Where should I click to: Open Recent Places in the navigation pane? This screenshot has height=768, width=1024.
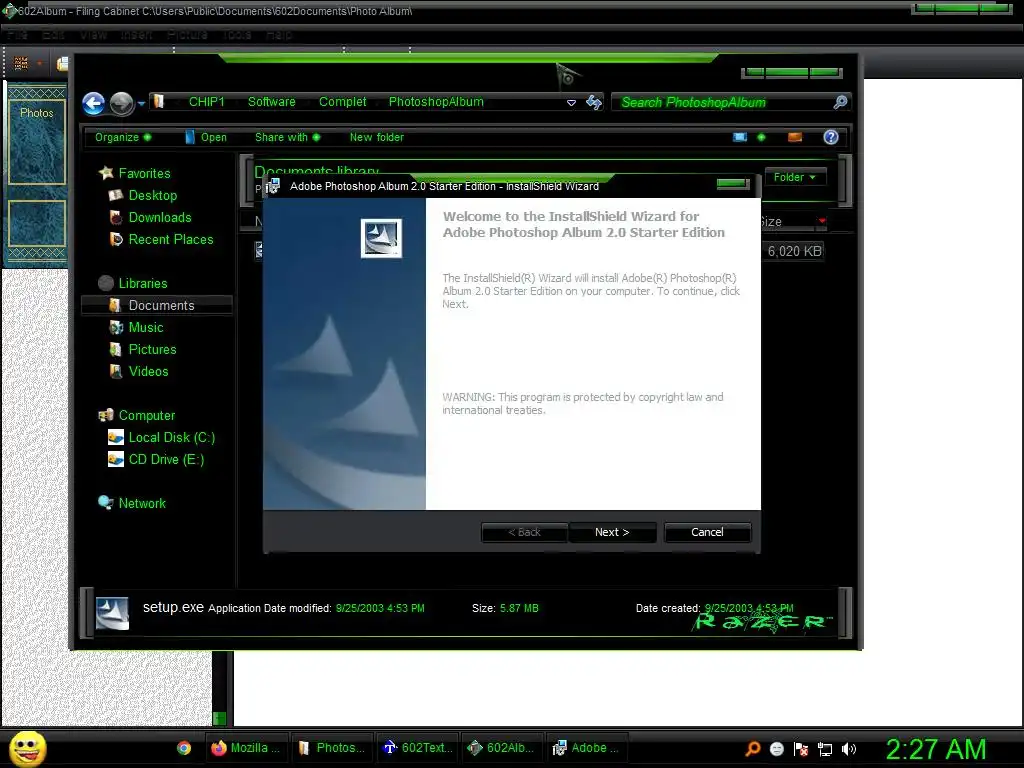point(171,240)
